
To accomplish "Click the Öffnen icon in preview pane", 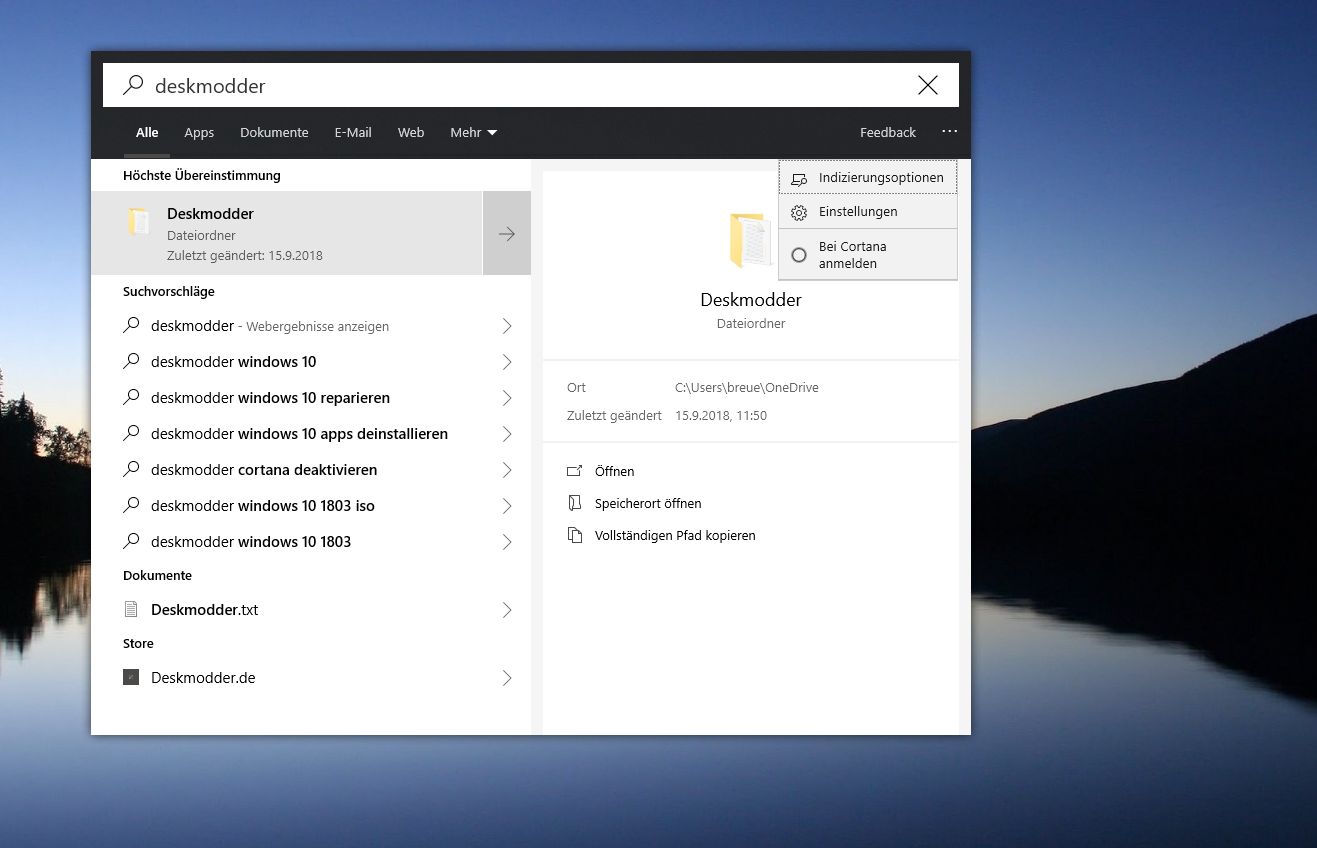I will click(574, 471).
